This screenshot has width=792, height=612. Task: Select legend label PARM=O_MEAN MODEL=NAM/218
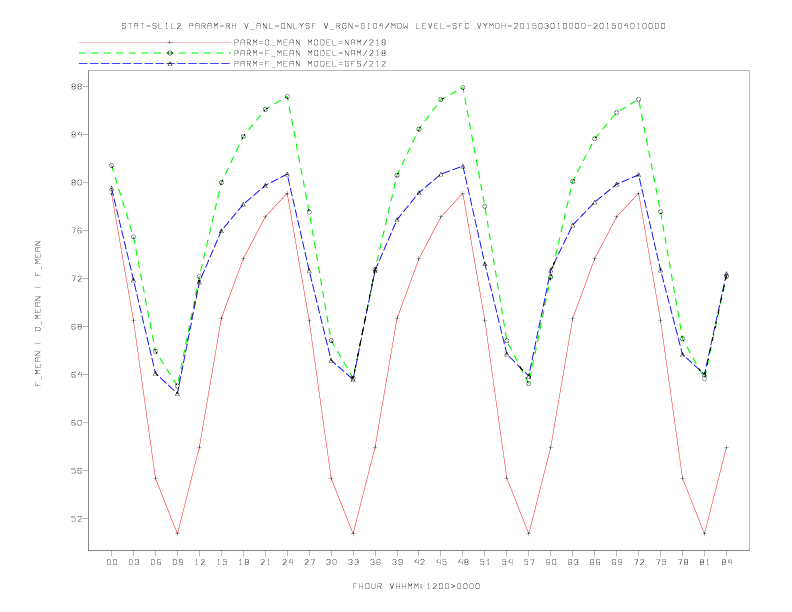(310, 42)
